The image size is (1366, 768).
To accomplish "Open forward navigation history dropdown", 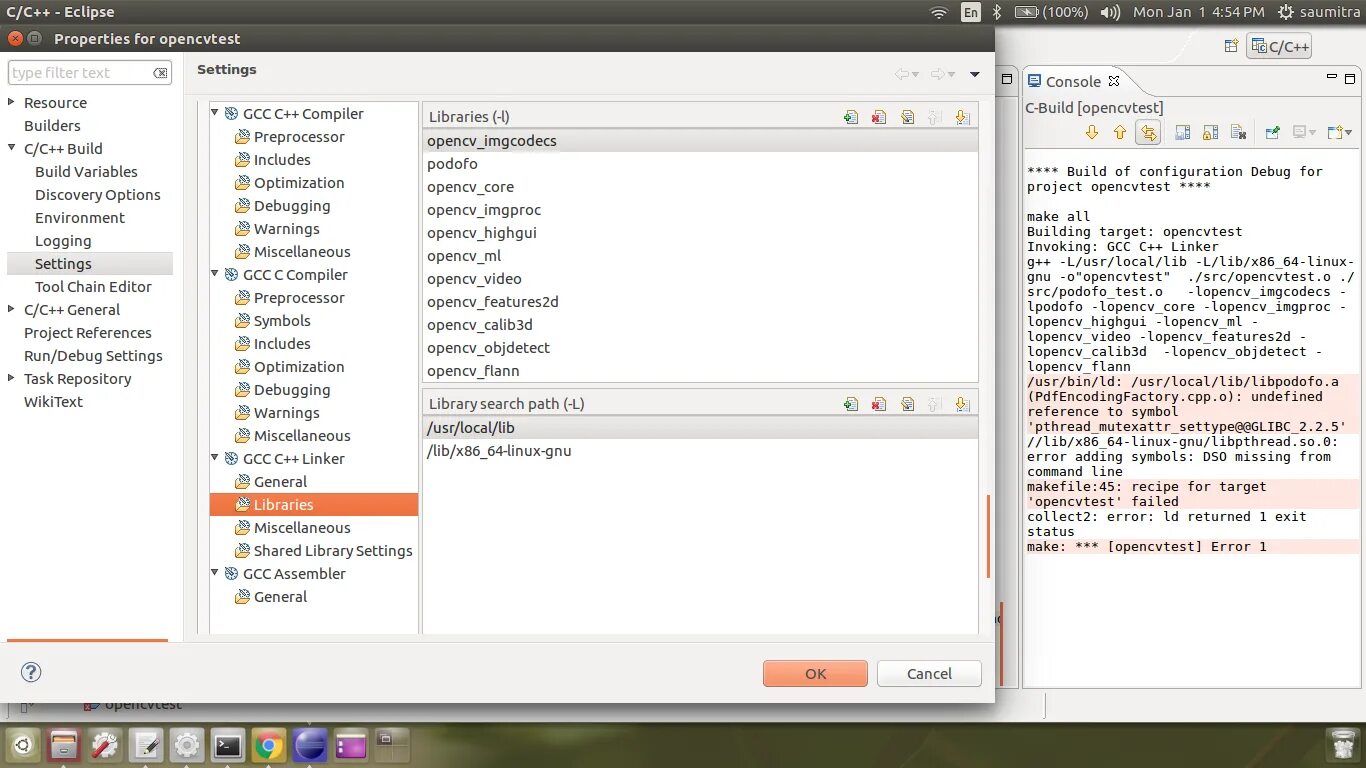I will pyautogui.click(x=951, y=74).
